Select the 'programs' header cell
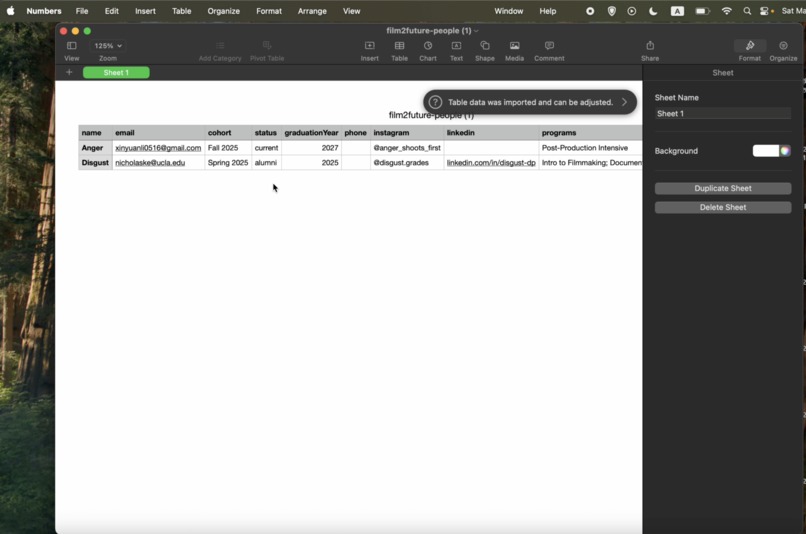Viewport: 806px width, 534px height. [x=591, y=133]
